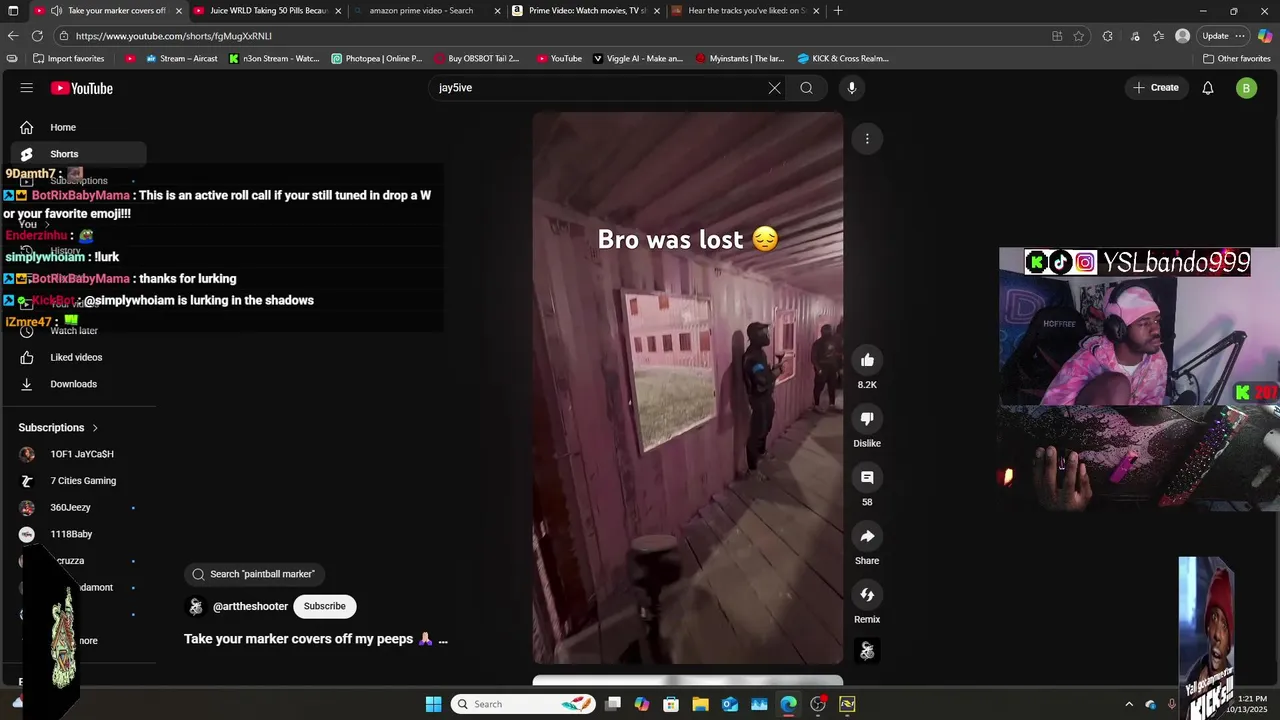Open Microsoft Edge in the taskbar

[x=789, y=704]
